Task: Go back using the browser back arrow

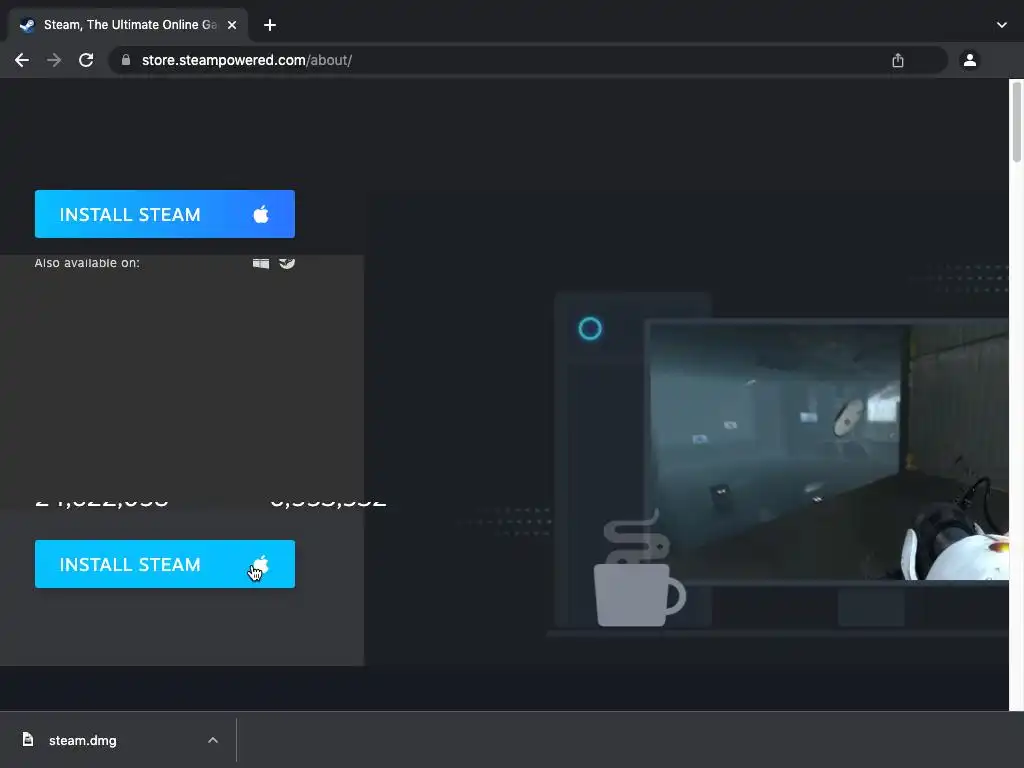Action: coord(22,60)
